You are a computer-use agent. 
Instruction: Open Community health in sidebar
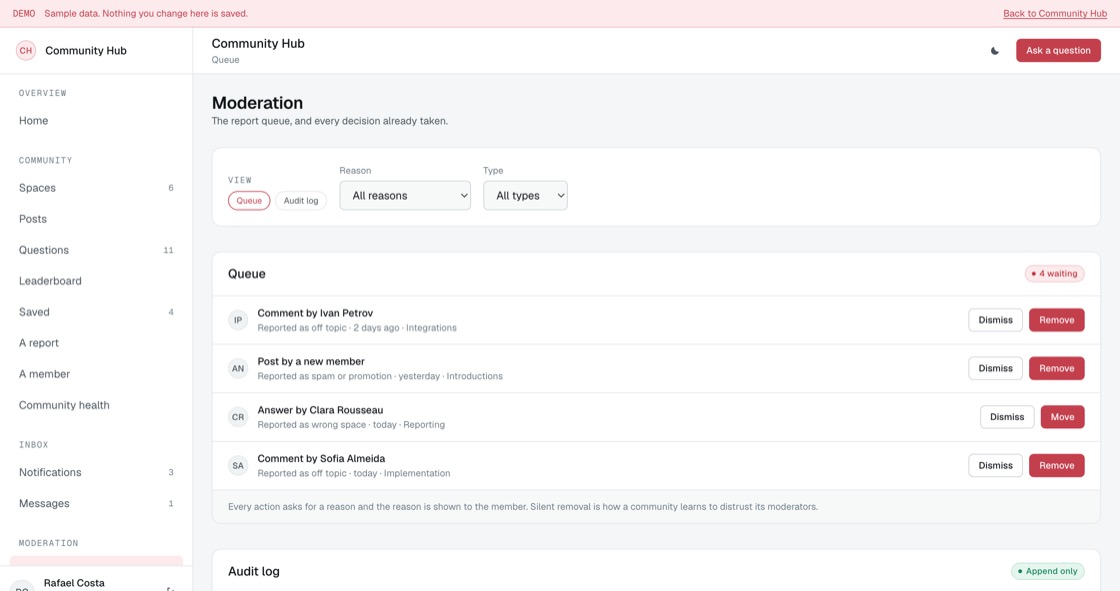click(96, 405)
